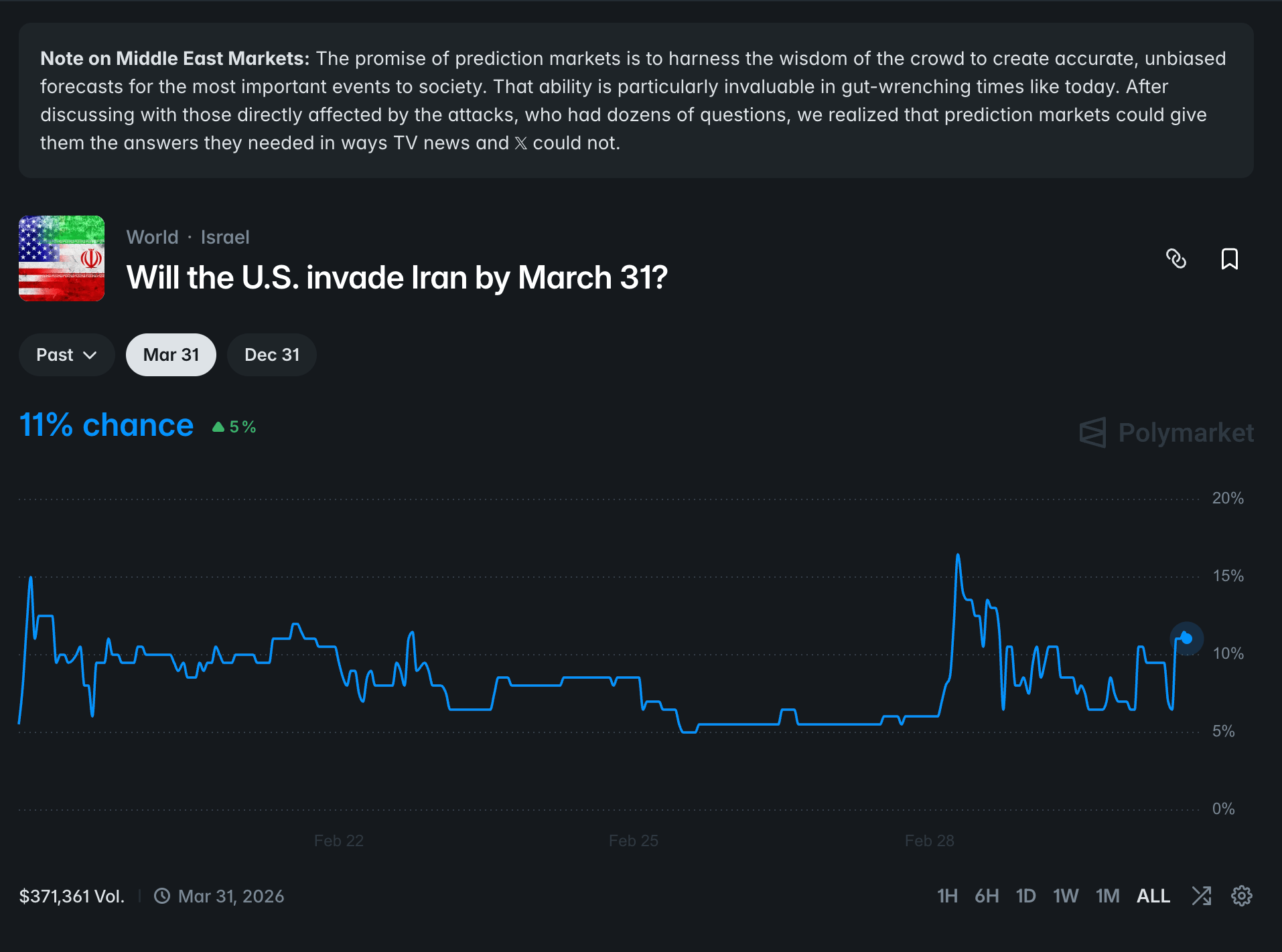Set chart range to 6H
The width and height of the screenshot is (1282, 952).
pos(987,896)
